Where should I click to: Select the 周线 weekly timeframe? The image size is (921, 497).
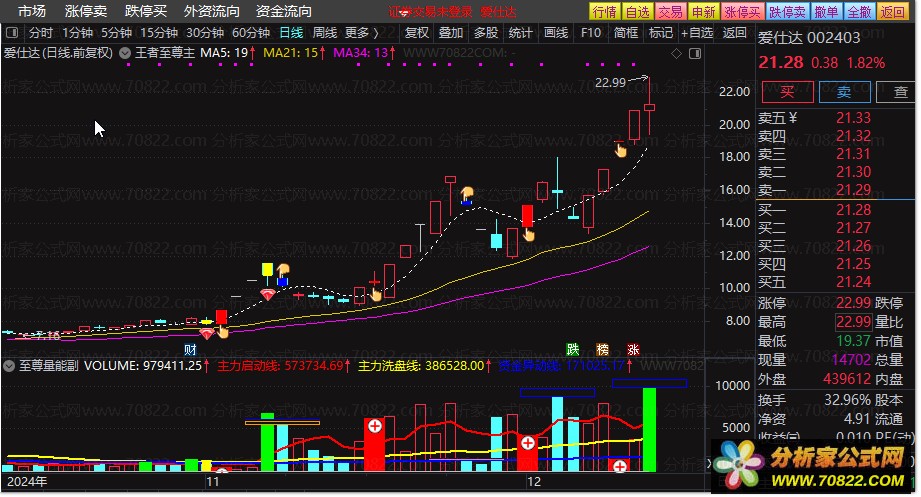point(325,33)
